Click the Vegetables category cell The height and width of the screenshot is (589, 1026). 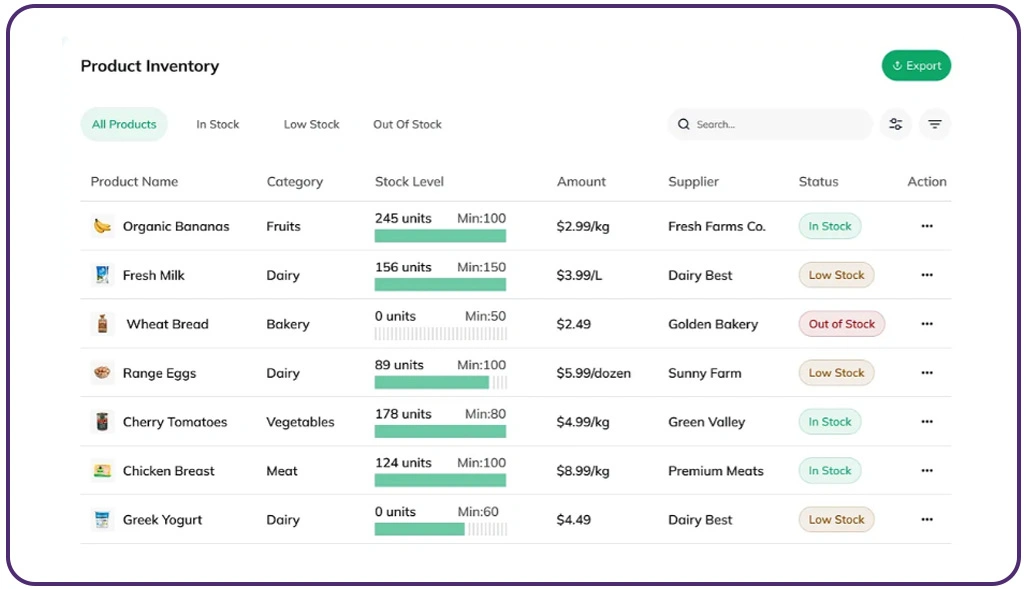pos(300,422)
